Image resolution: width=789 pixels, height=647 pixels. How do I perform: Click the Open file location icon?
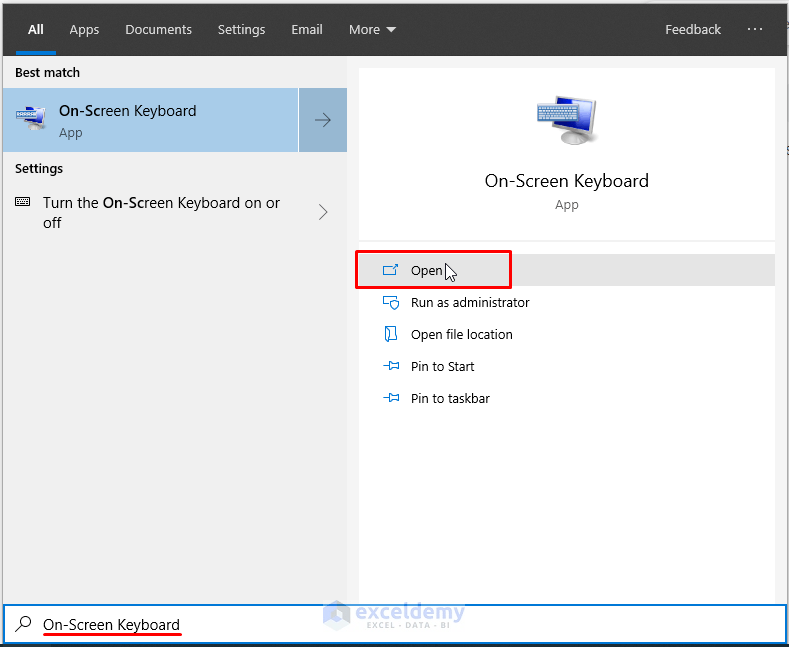coord(391,334)
